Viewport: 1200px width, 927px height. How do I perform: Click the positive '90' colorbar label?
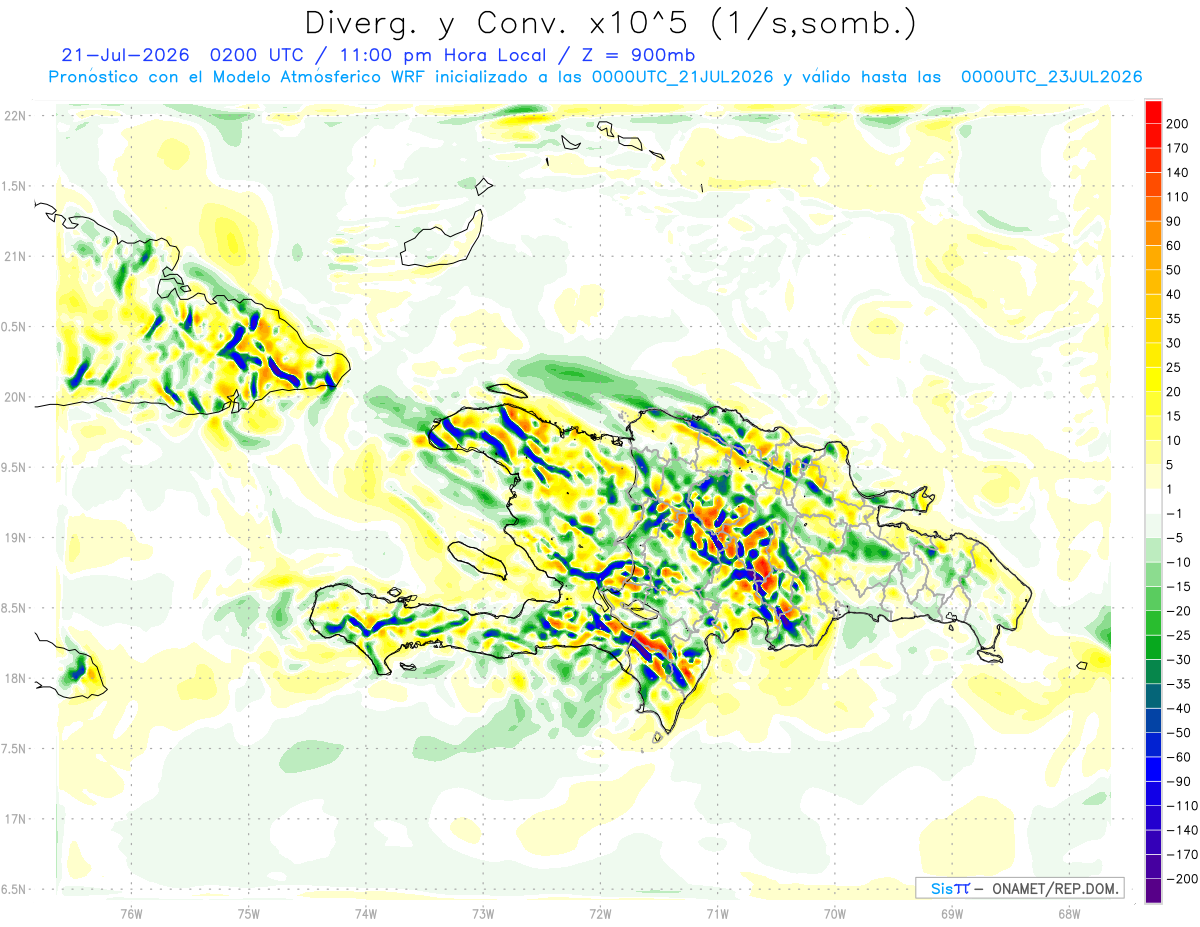pyautogui.click(x=1176, y=221)
